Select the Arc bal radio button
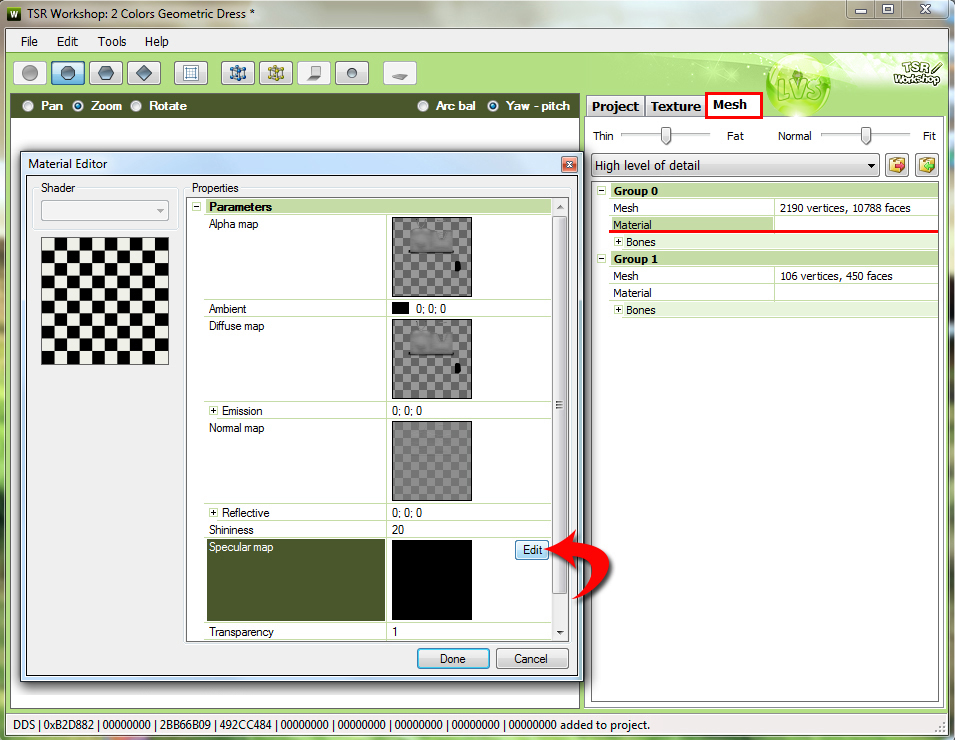Image resolution: width=955 pixels, height=740 pixels. tap(423, 106)
